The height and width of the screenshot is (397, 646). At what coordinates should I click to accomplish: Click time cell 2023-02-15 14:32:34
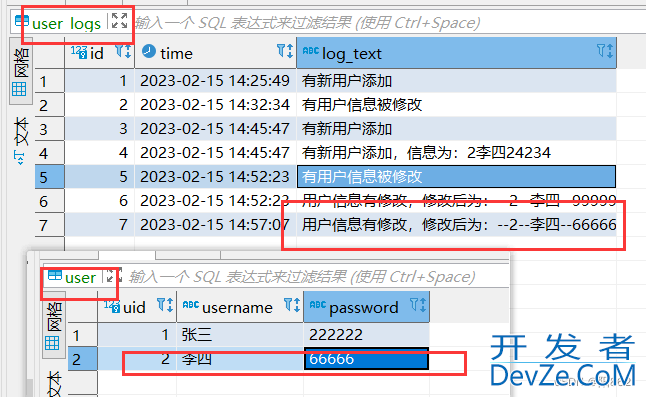pyautogui.click(x=215, y=105)
